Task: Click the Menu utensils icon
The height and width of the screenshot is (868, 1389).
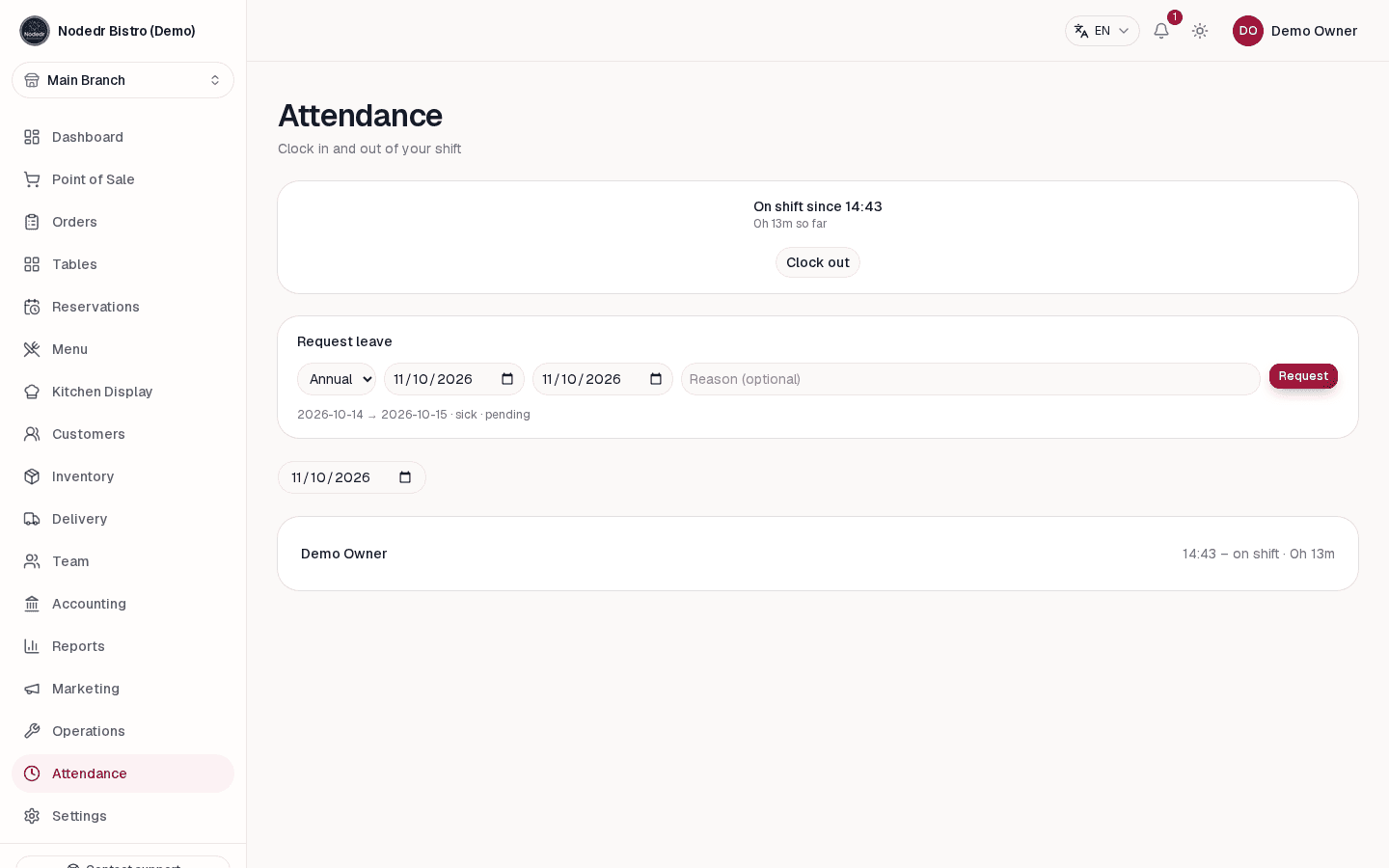Action: 32,349
